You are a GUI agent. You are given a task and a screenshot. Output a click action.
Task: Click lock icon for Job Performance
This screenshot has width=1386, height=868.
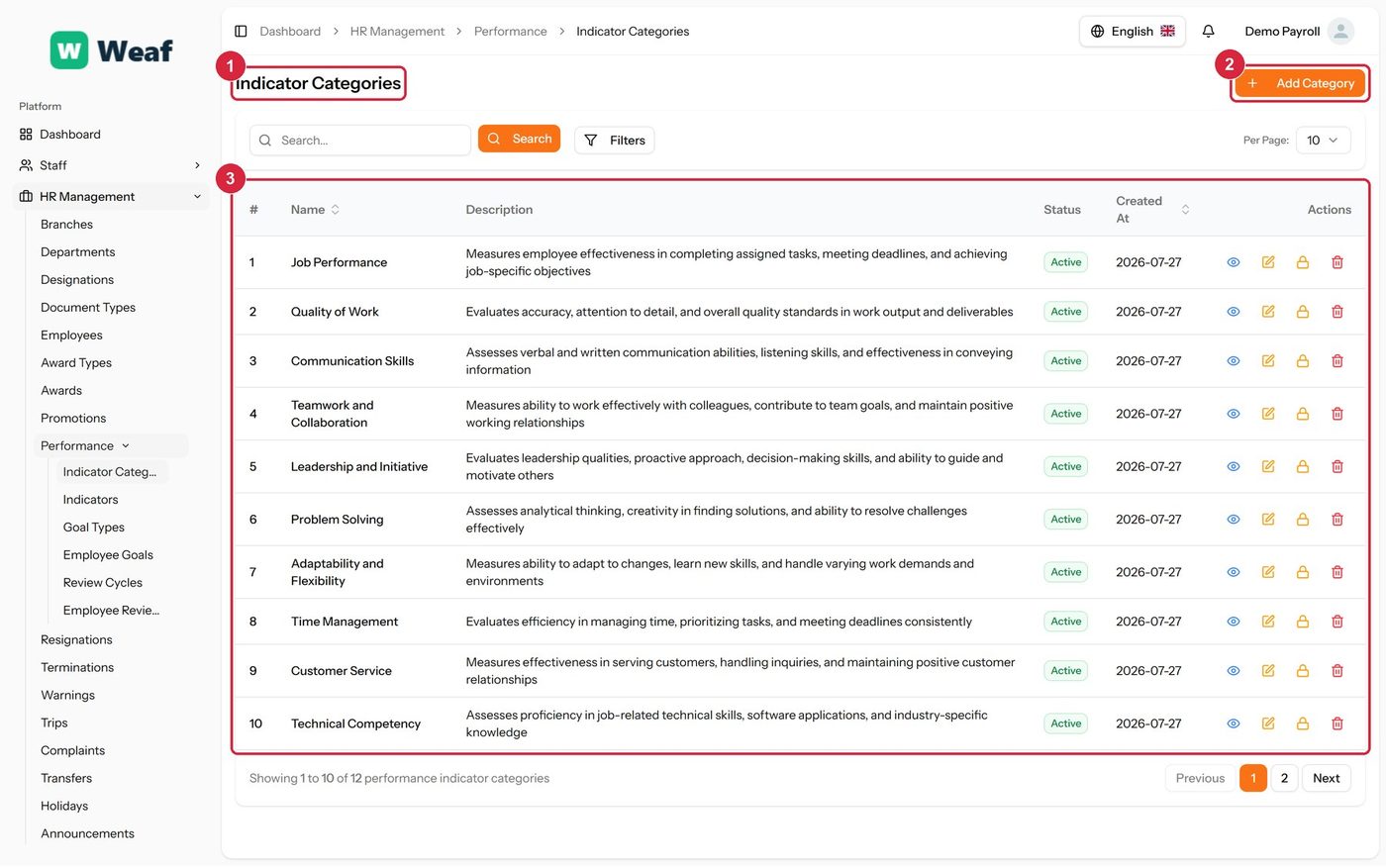click(1303, 262)
